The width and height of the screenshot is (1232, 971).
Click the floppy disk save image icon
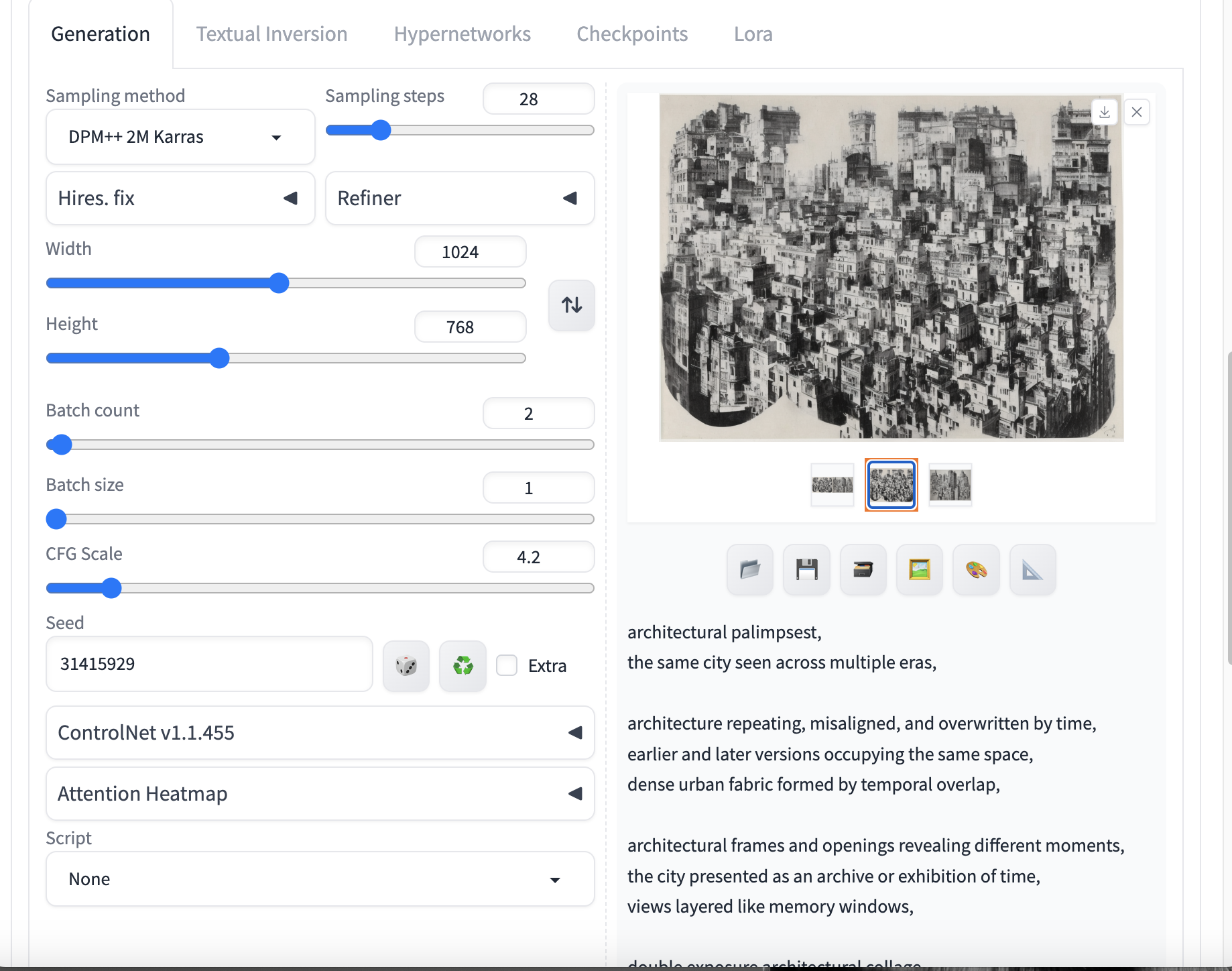[x=806, y=570]
